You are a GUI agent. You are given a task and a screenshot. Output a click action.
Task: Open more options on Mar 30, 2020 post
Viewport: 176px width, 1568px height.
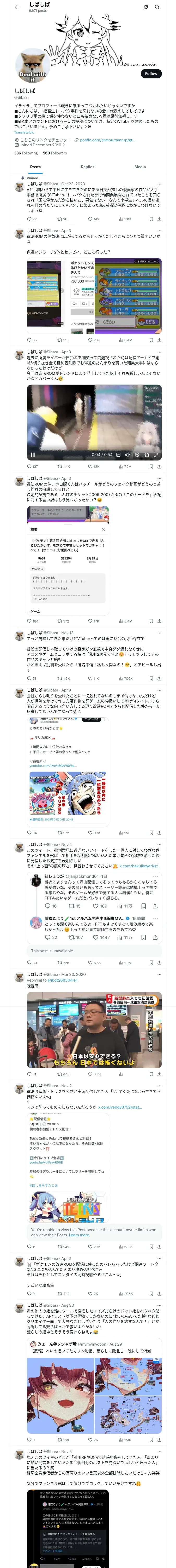(x=160, y=975)
